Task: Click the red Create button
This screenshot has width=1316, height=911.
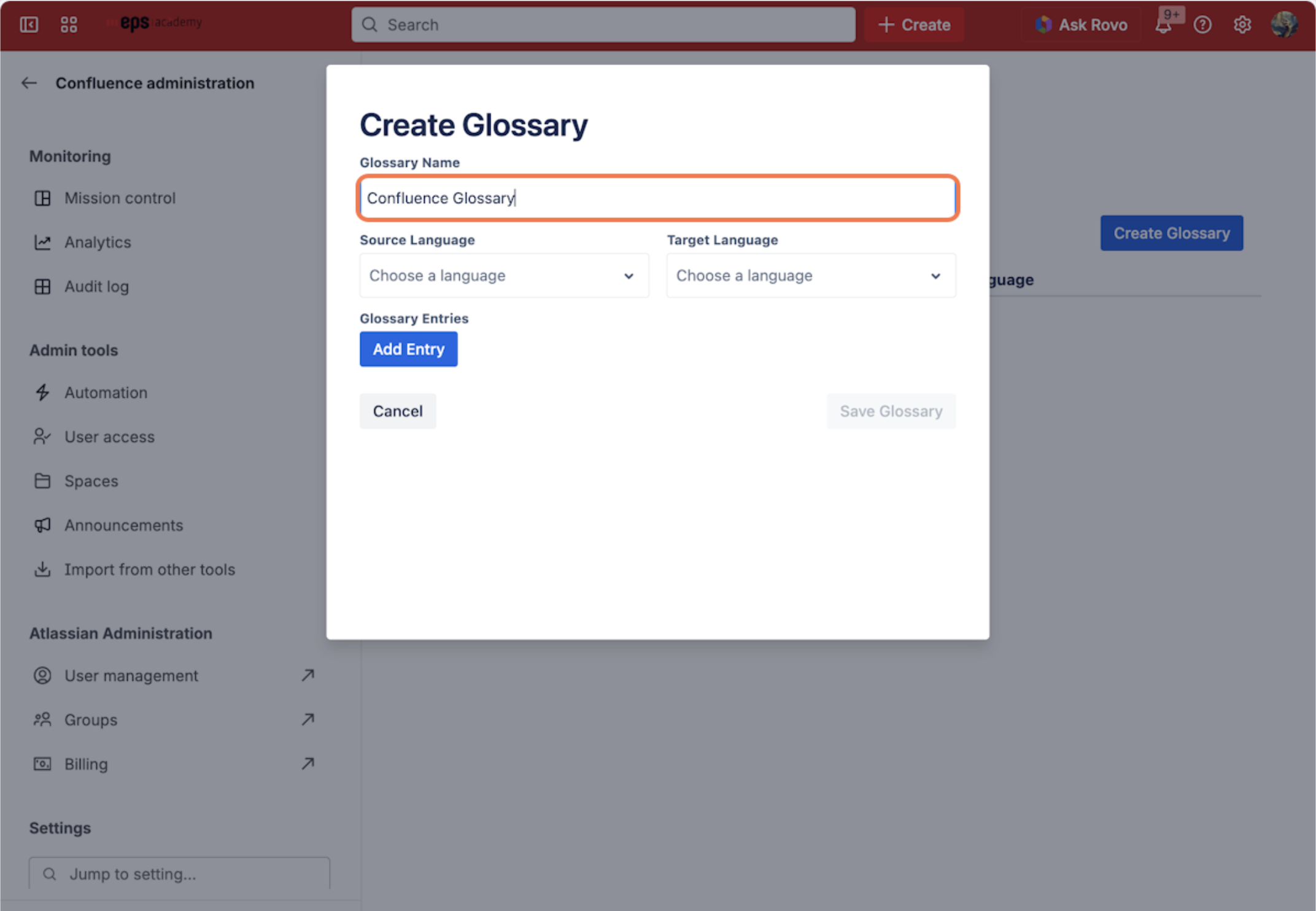Action: pyautogui.click(x=913, y=25)
